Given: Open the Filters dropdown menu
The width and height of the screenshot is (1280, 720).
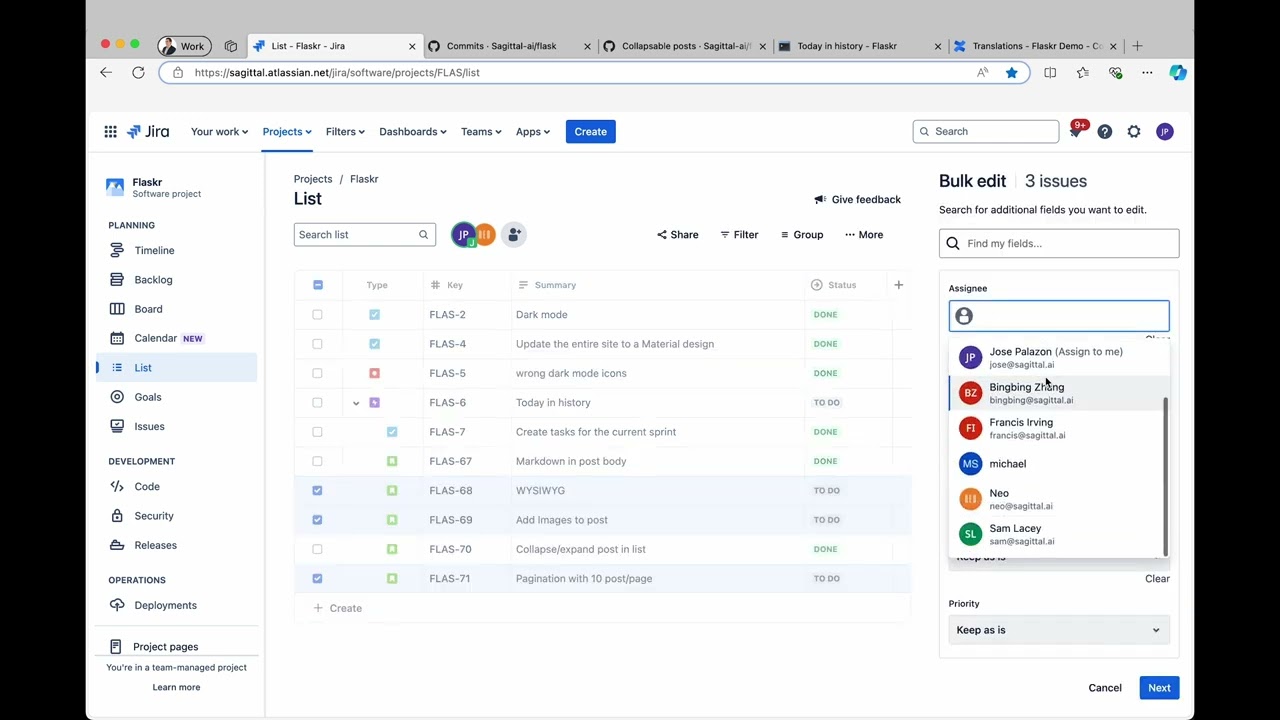Looking at the screenshot, I should [344, 131].
